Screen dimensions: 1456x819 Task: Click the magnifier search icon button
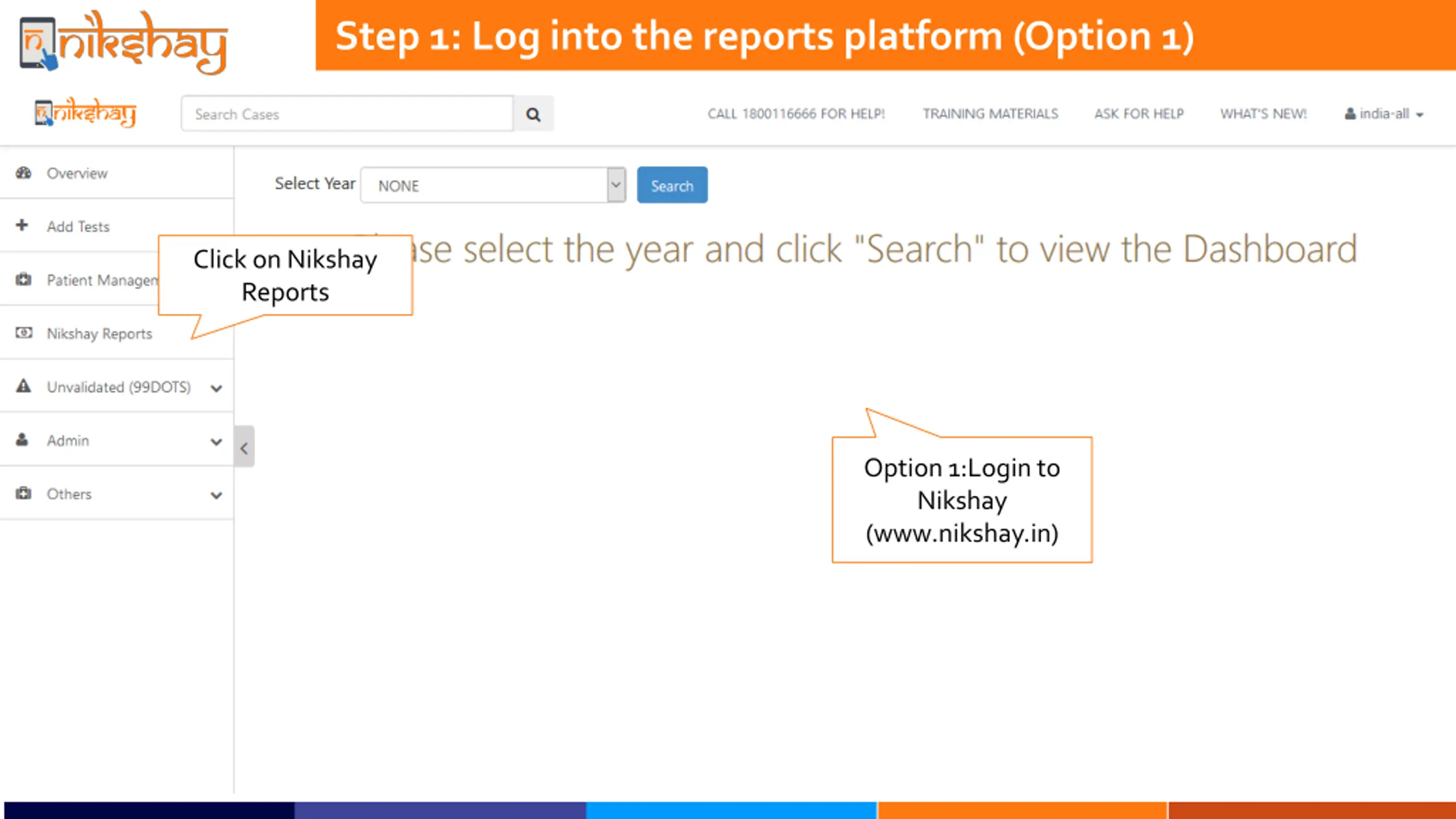[533, 114]
